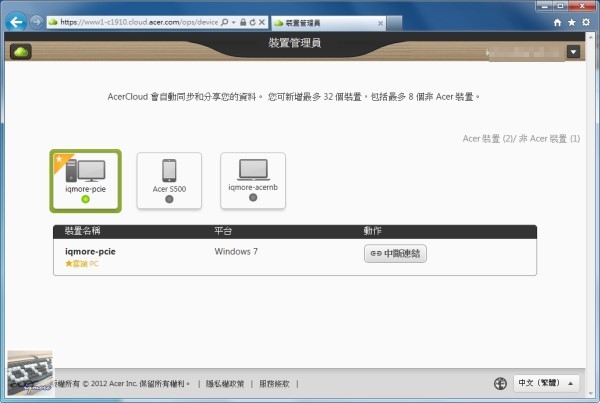
Task: Click scrollbar up arrow at right edge
Action: (590, 38)
